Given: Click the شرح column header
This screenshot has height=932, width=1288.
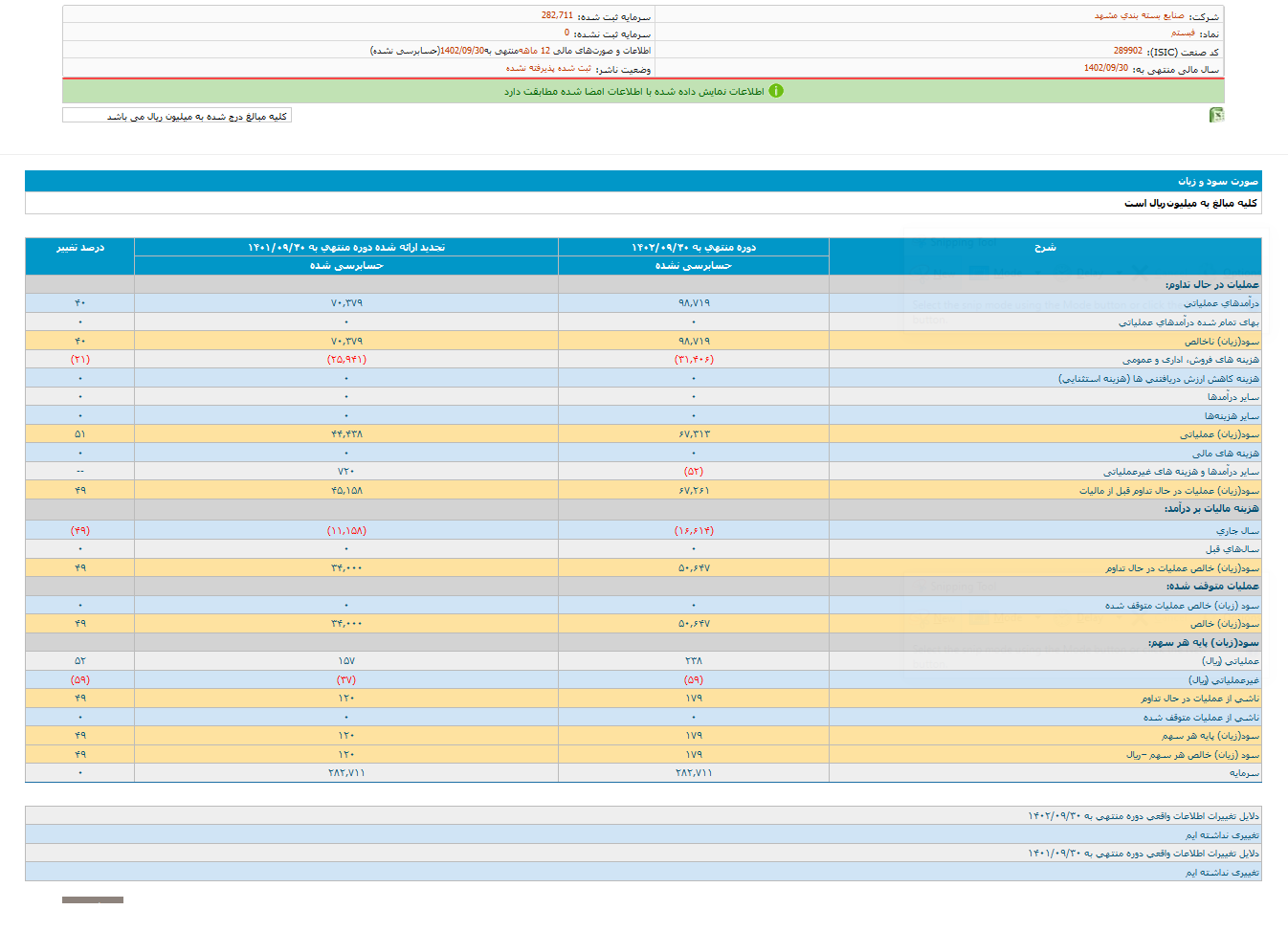Looking at the screenshot, I should coord(1045,248).
